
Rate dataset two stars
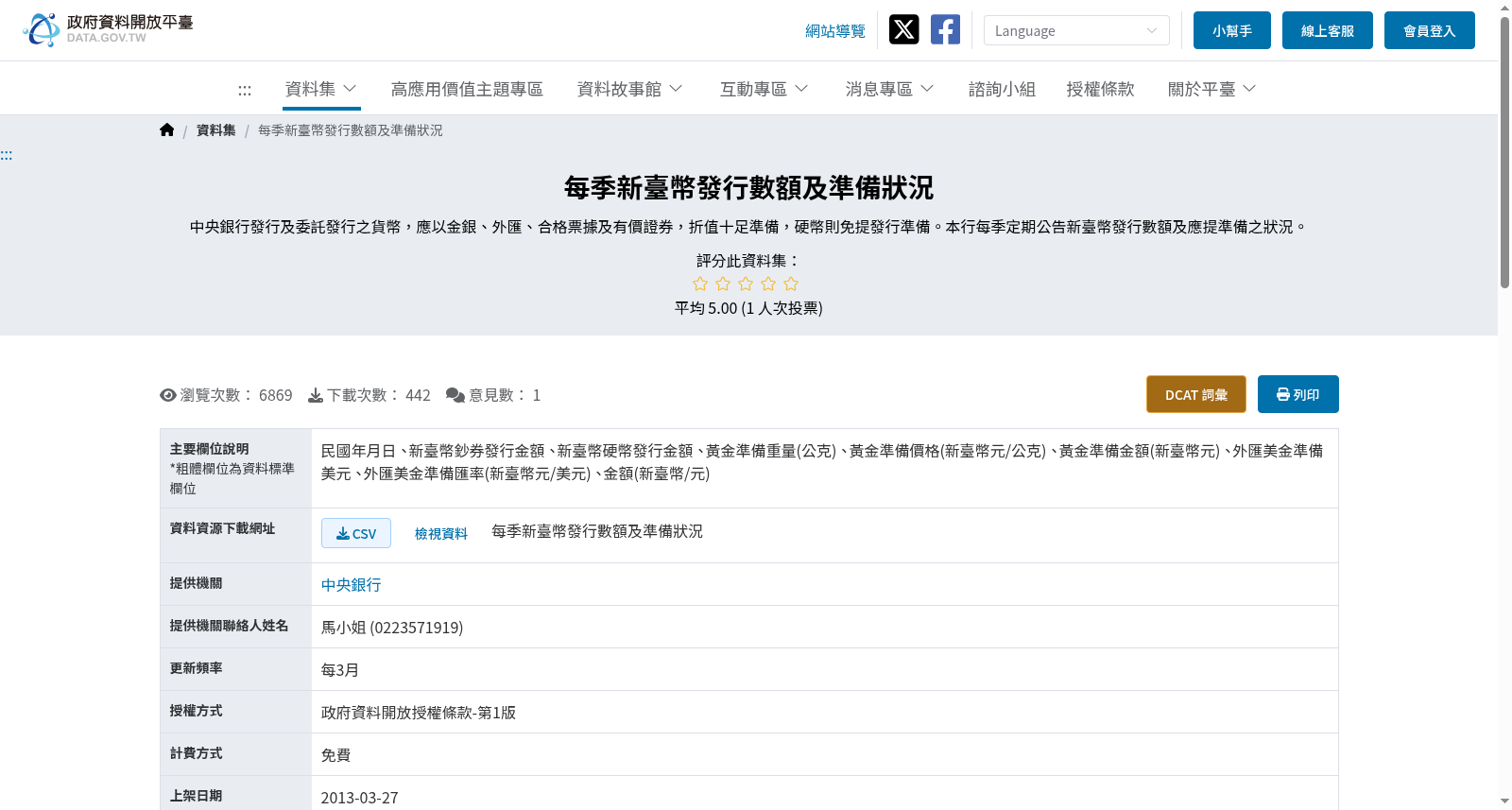tap(723, 284)
